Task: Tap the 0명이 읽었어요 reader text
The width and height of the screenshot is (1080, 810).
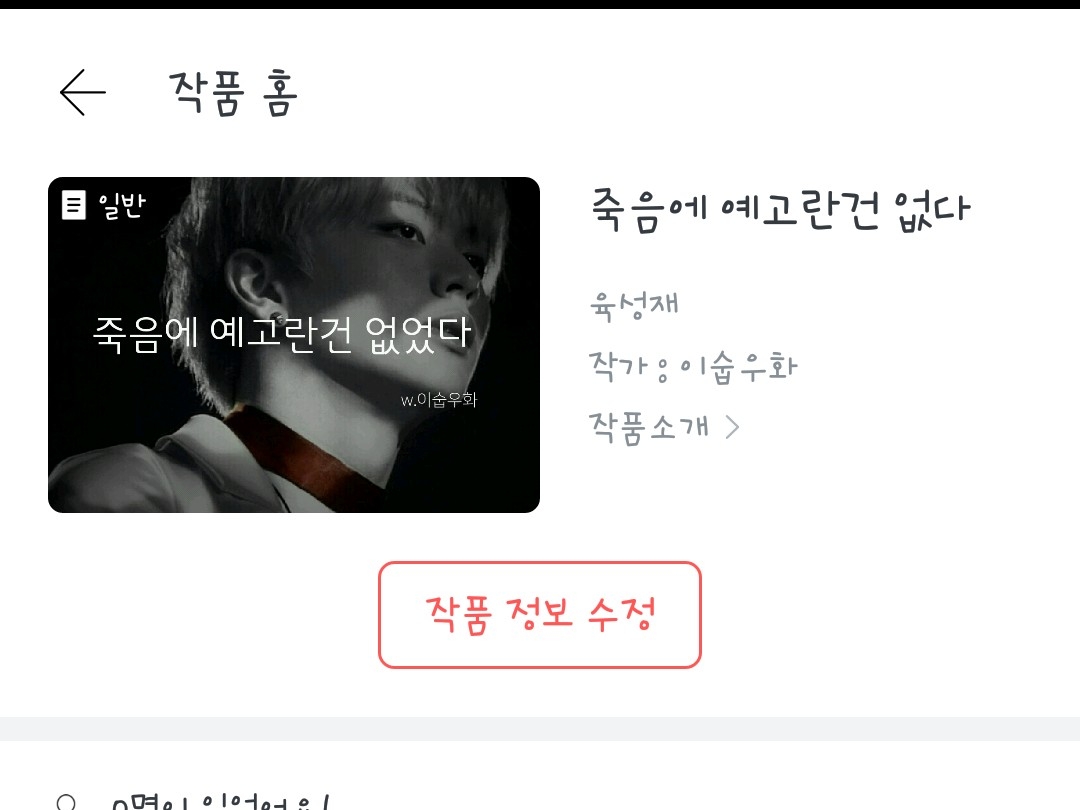Action: coord(220,803)
